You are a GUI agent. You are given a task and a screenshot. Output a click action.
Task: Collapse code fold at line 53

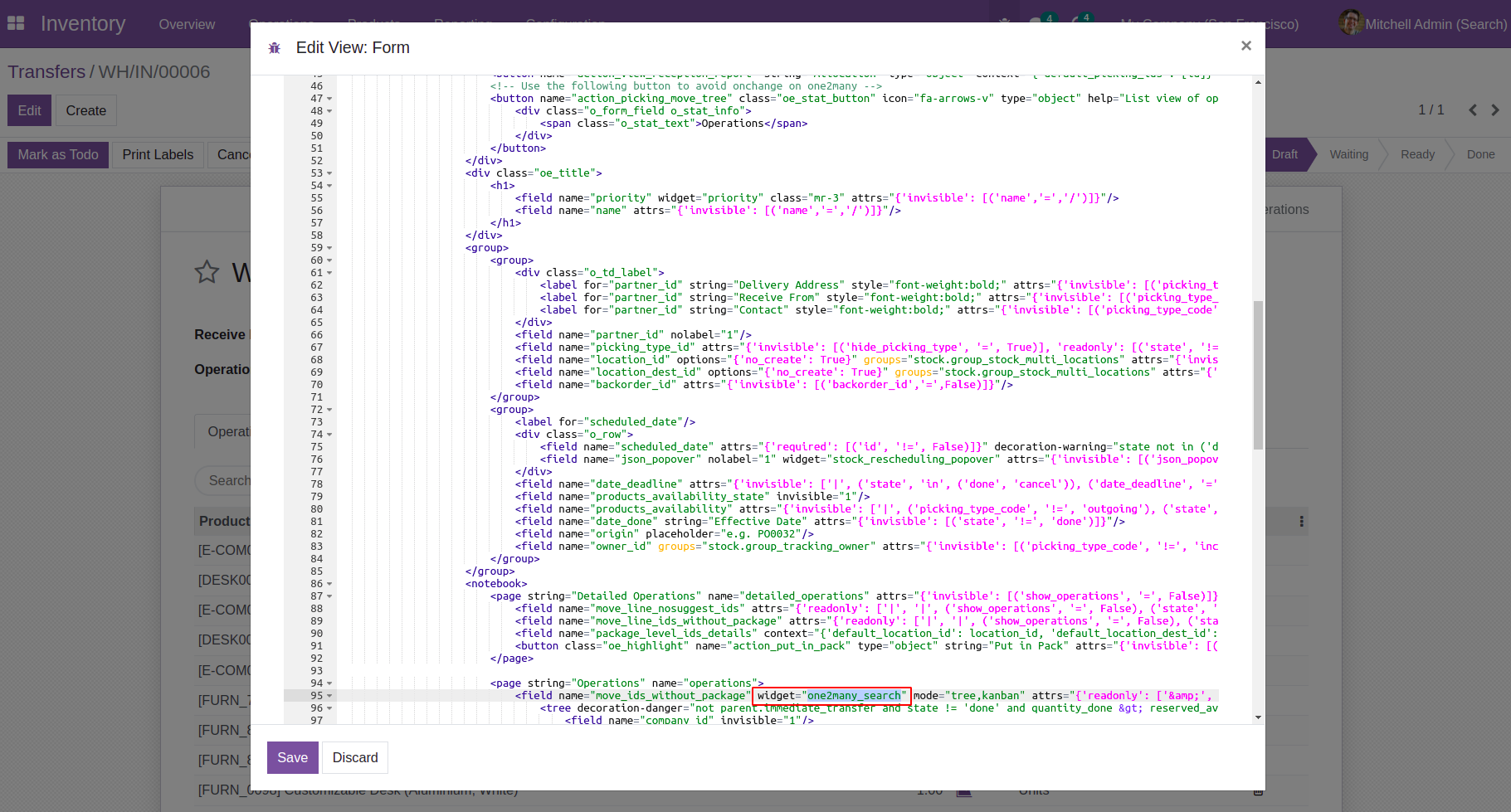click(329, 173)
